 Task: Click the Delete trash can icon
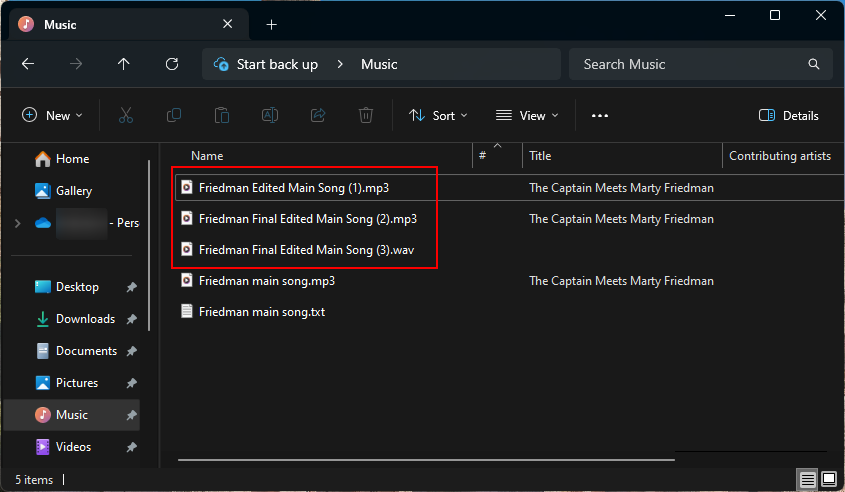(366, 116)
